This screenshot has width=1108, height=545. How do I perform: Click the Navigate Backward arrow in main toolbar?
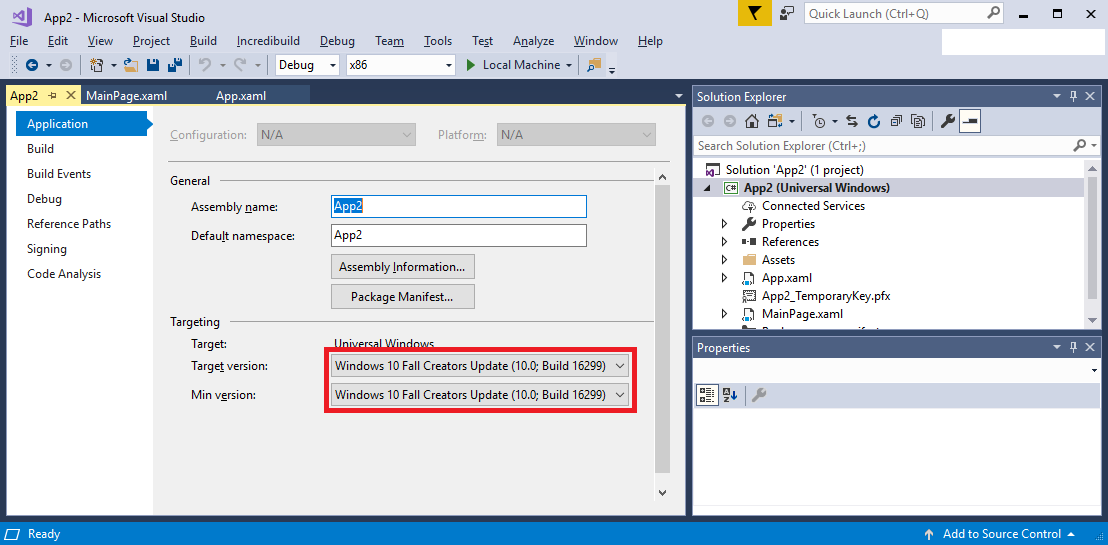coord(32,65)
